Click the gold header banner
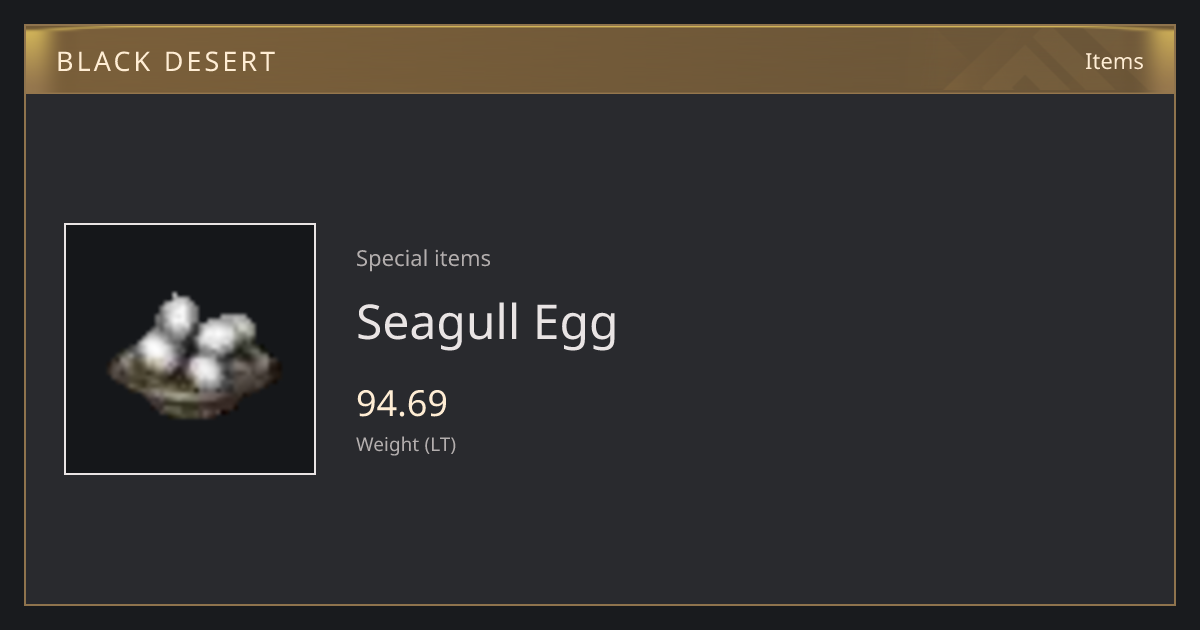Image resolution: width=1200 pixels, height=630 pixels. pos(600,60)
